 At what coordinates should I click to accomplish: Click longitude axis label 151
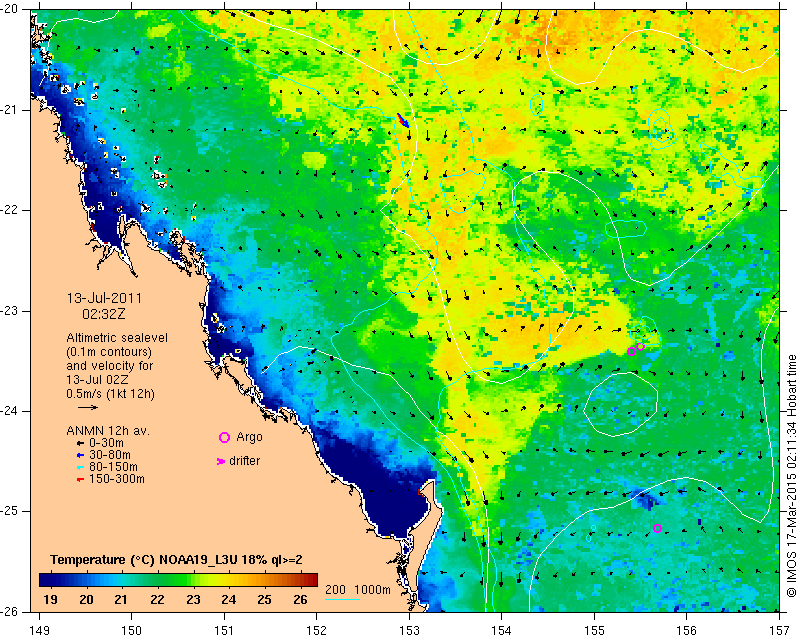click(x=224, y=631)
